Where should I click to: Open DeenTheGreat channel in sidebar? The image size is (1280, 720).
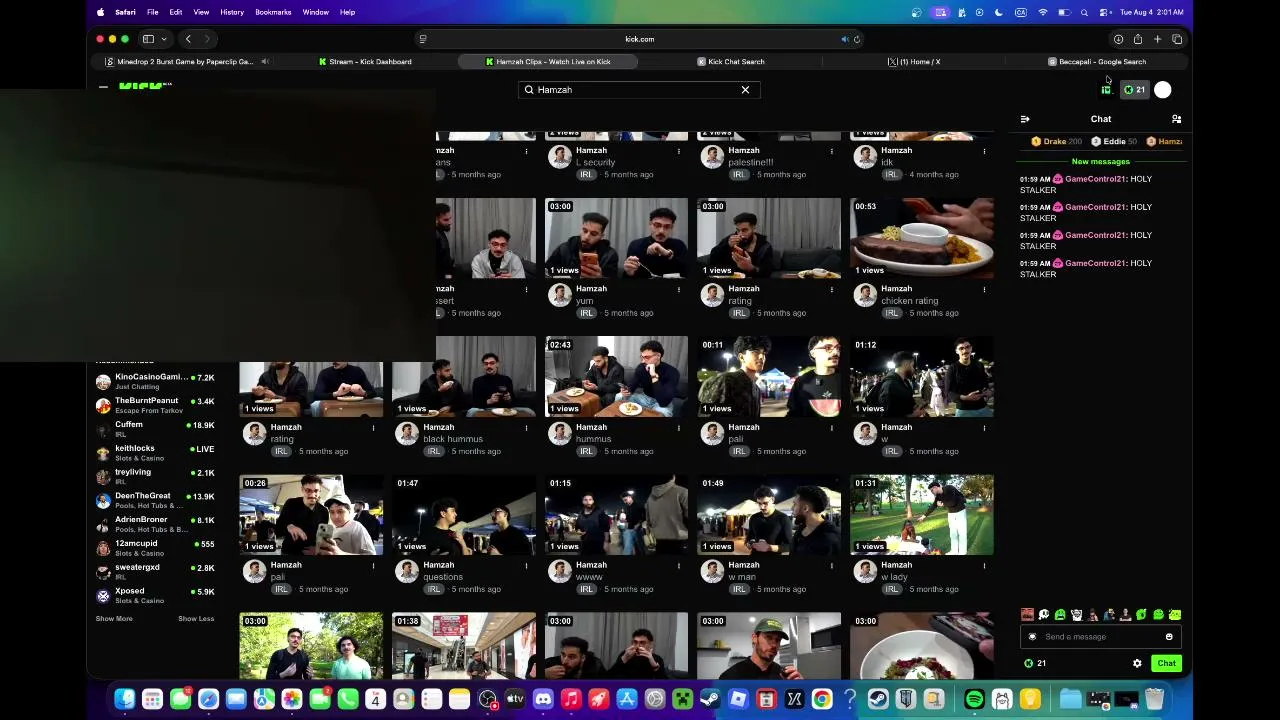155,500
